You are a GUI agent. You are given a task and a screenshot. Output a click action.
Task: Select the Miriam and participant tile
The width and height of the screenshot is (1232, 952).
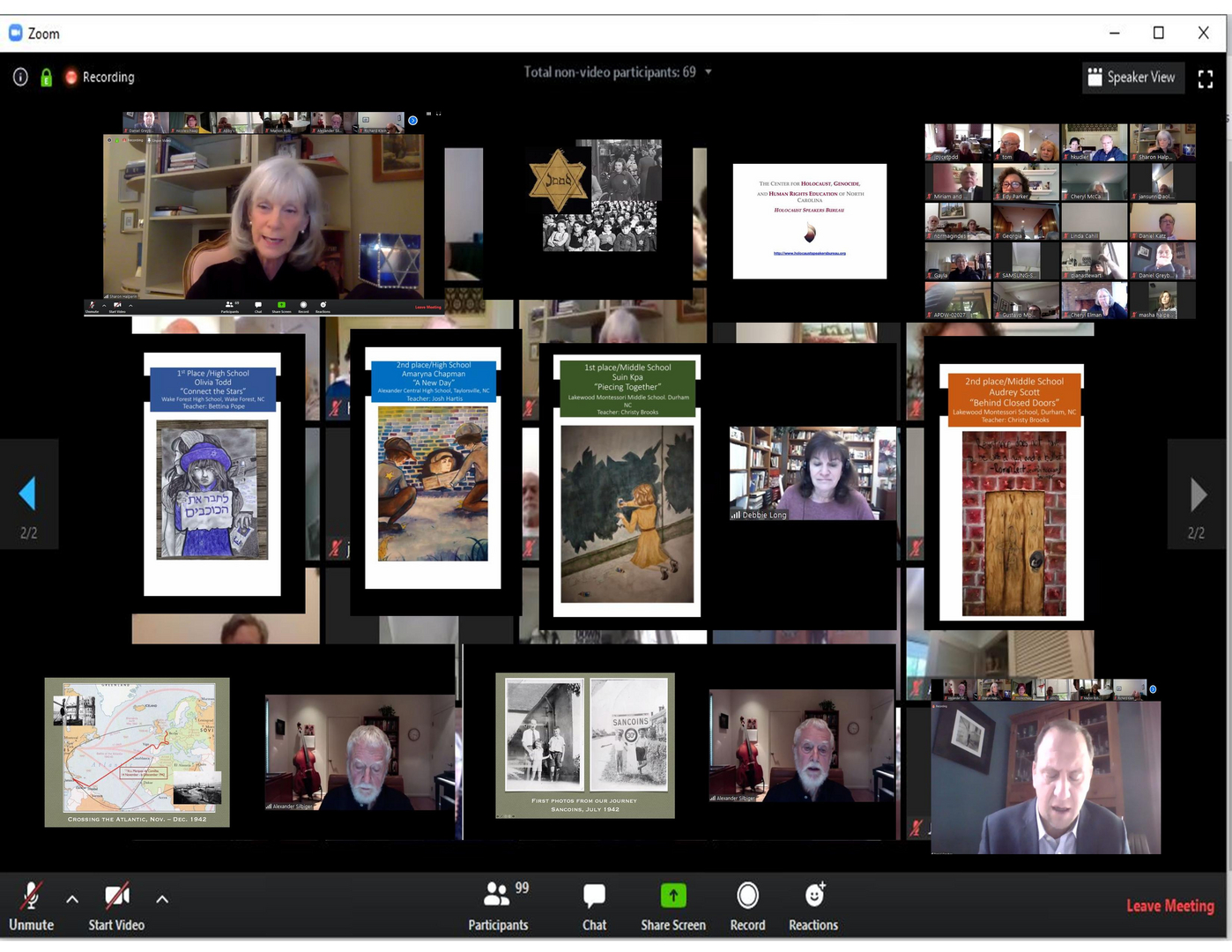[x=958, y=182]
